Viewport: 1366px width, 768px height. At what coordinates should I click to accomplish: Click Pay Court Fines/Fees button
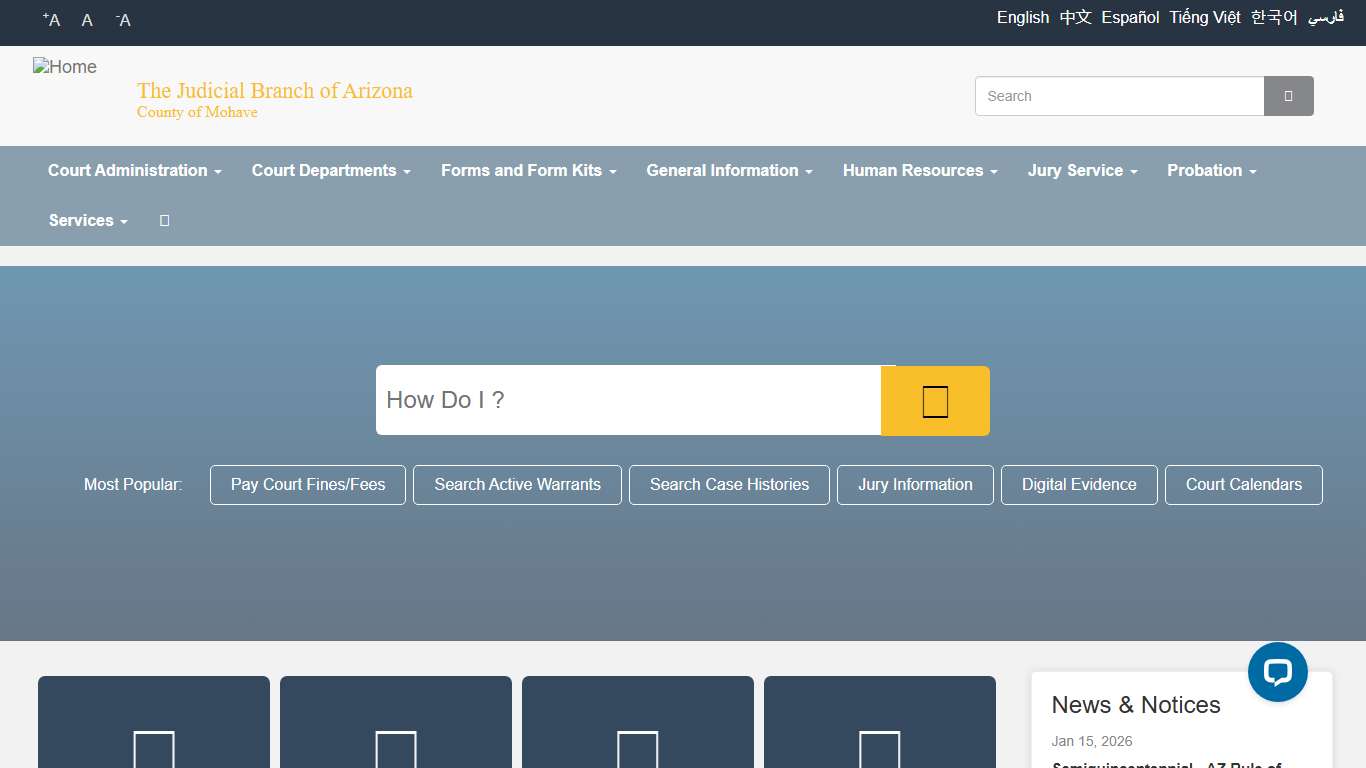pos(308,485)
